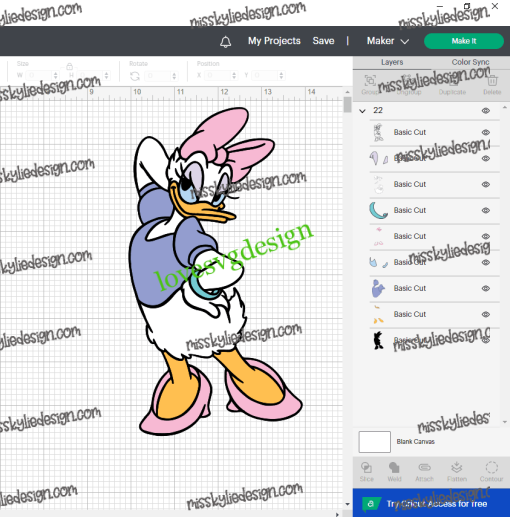510x517 pixels.
Task: Select the lavender eyelid layer thumbnail
Action: pos(378,158)
